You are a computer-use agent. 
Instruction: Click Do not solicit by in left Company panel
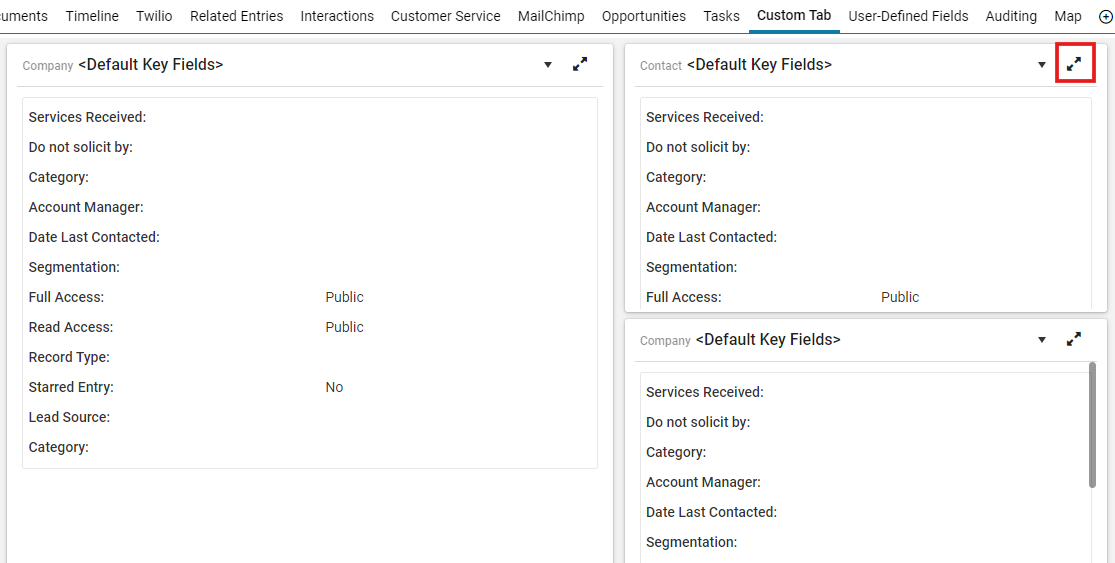[x=80, y=147]
